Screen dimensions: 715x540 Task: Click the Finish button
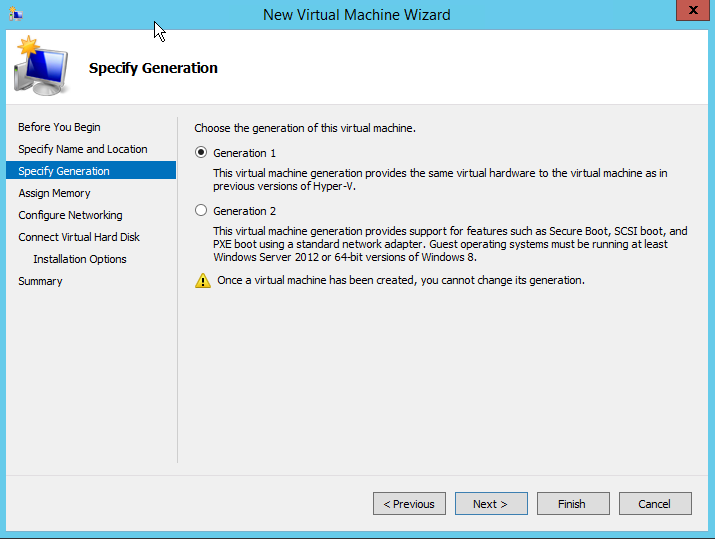(572, 504)
